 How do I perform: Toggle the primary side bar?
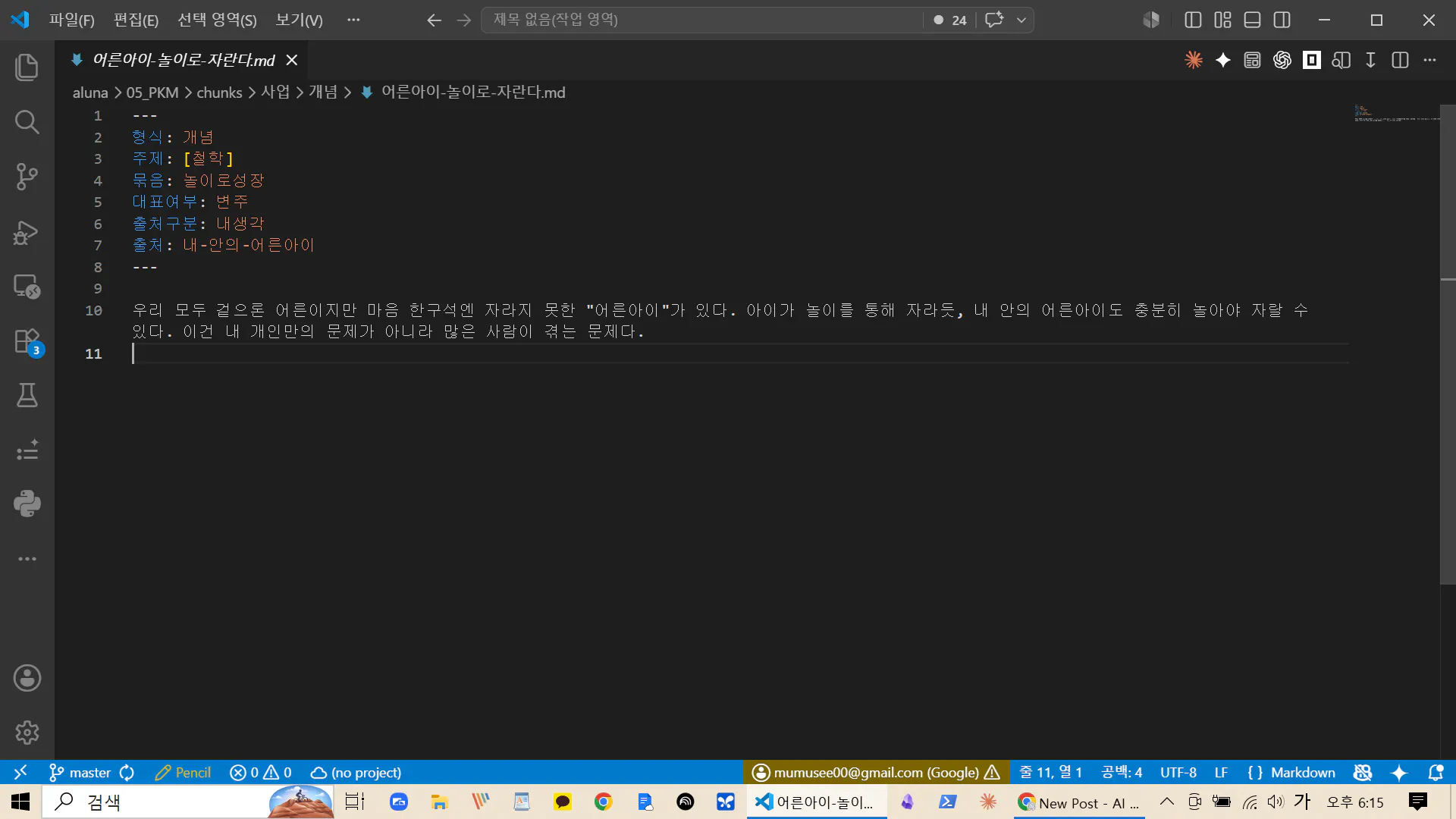click(1193, 20)
